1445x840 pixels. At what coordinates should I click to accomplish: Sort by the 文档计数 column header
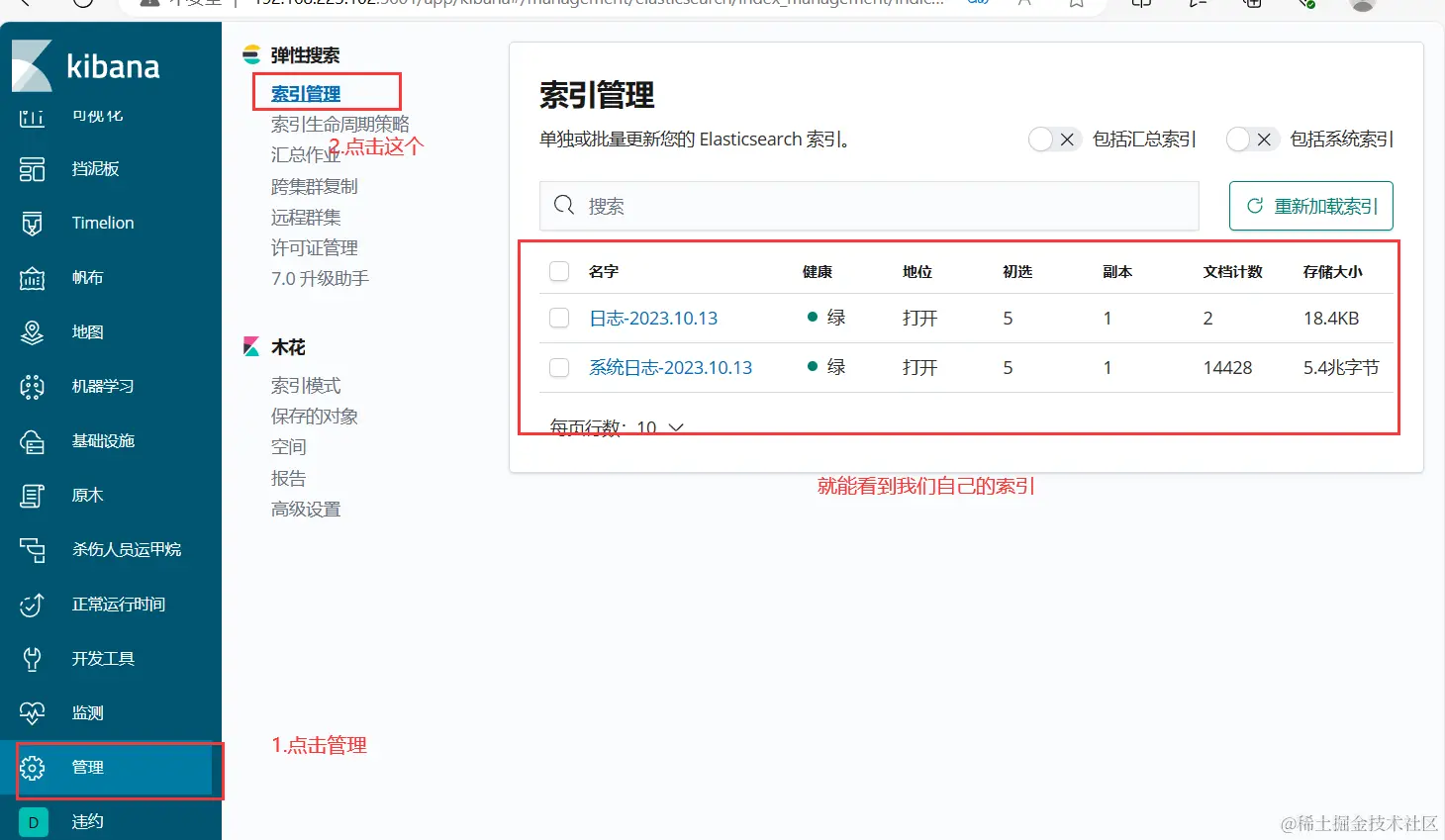[1233, 271]
